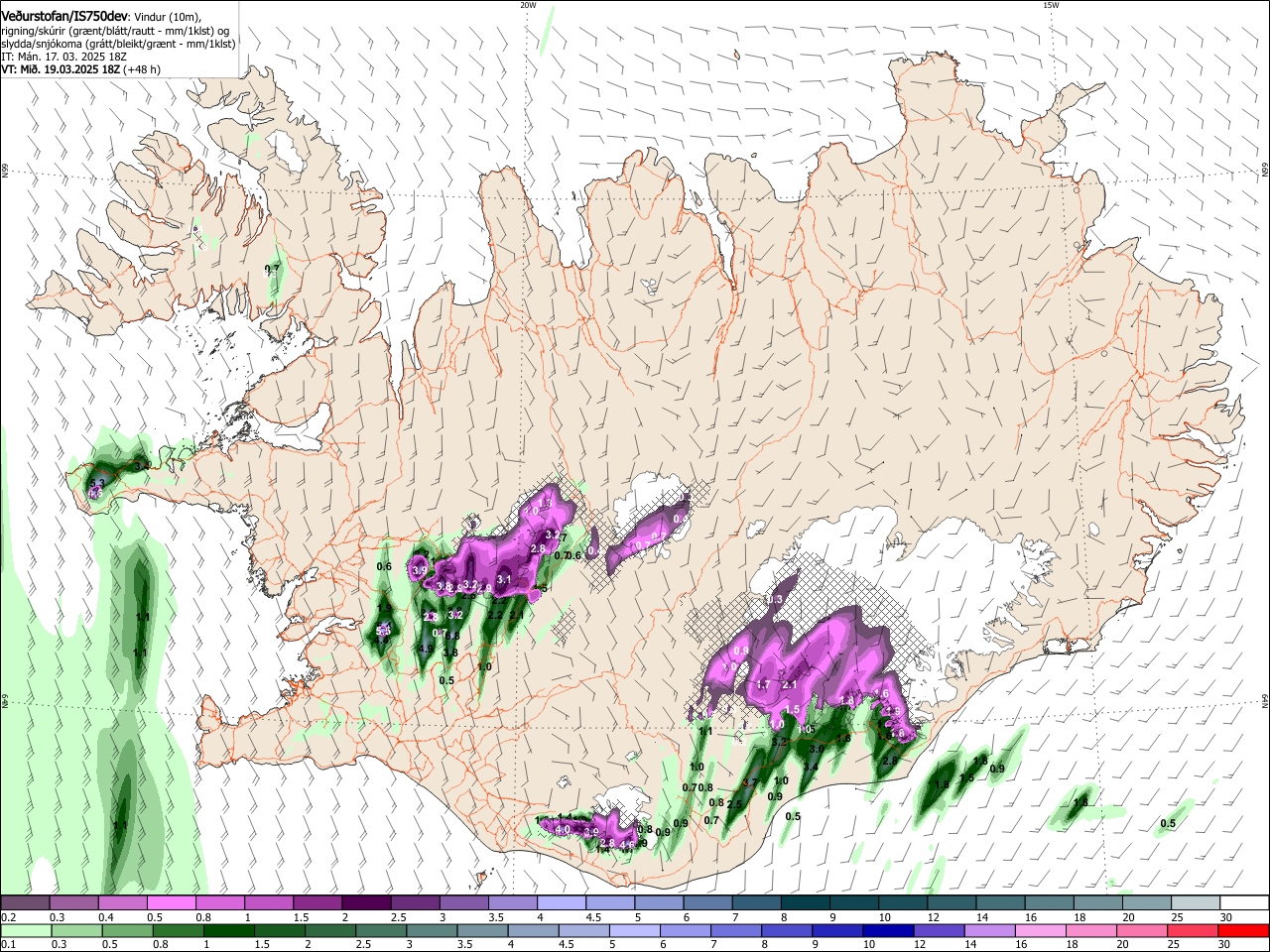Select the gray-teal snow swatch at 16

click(x=1050, y=902)
